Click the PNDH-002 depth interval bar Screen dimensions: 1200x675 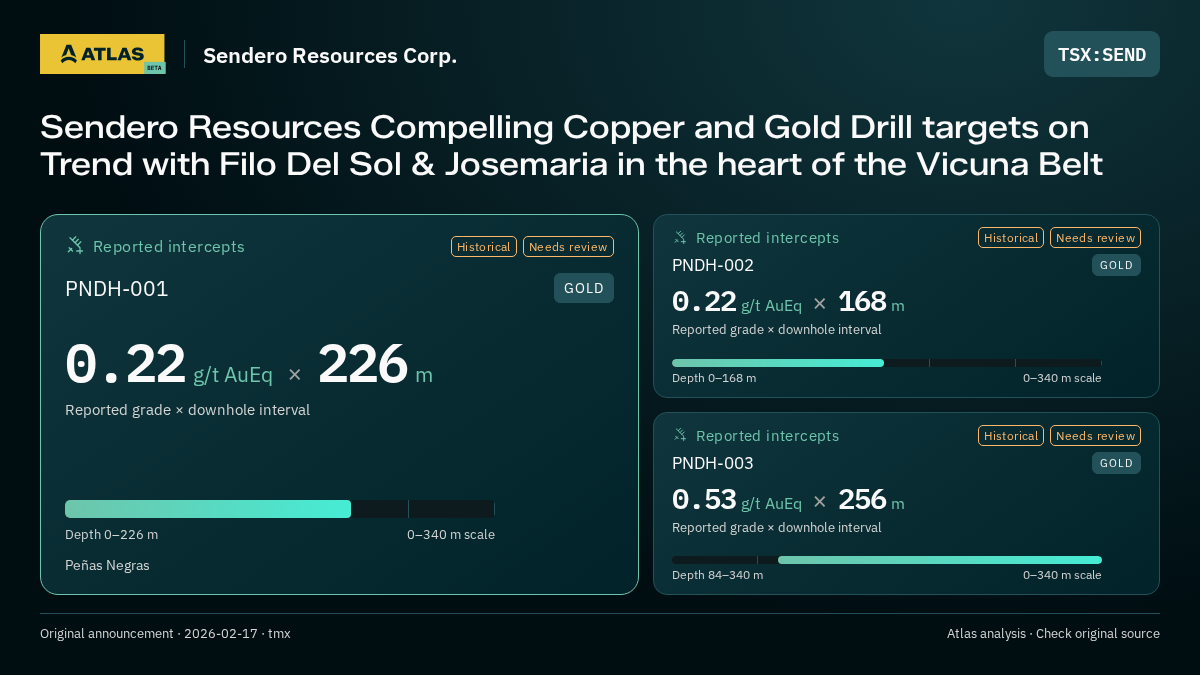887,363
